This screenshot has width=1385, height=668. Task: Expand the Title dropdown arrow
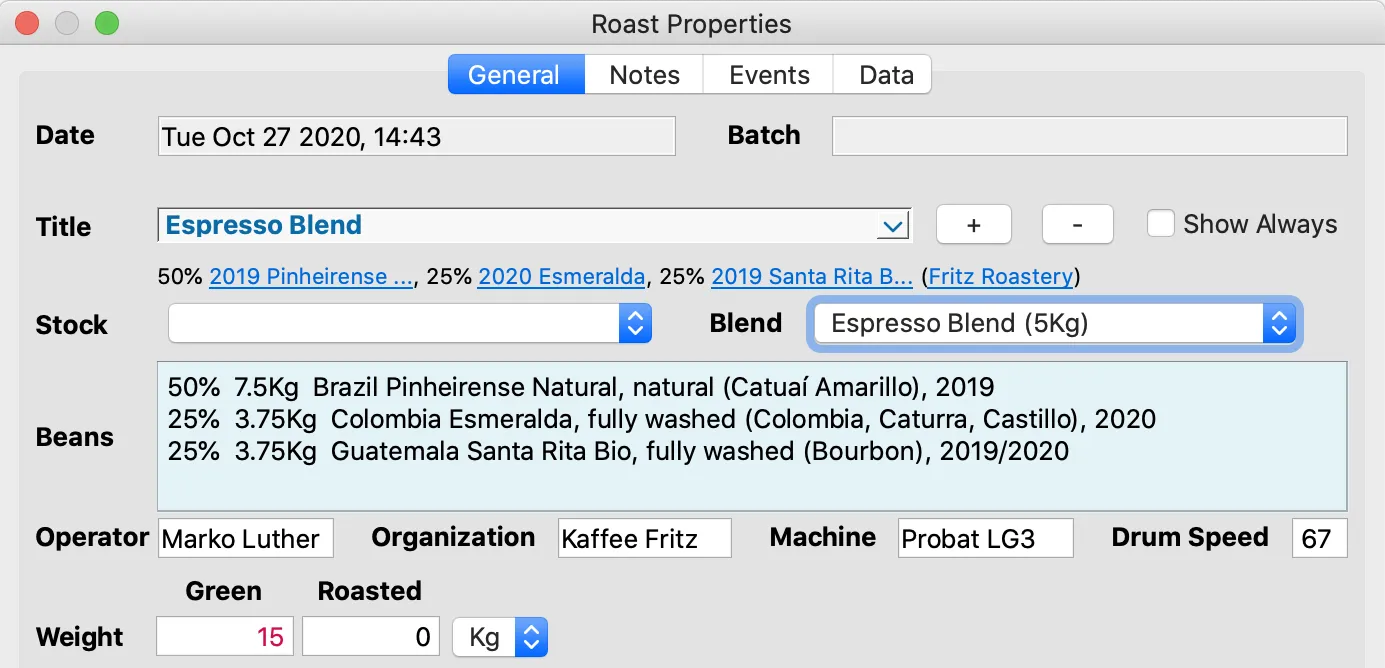pyautogui.click(x=892, y=226)
